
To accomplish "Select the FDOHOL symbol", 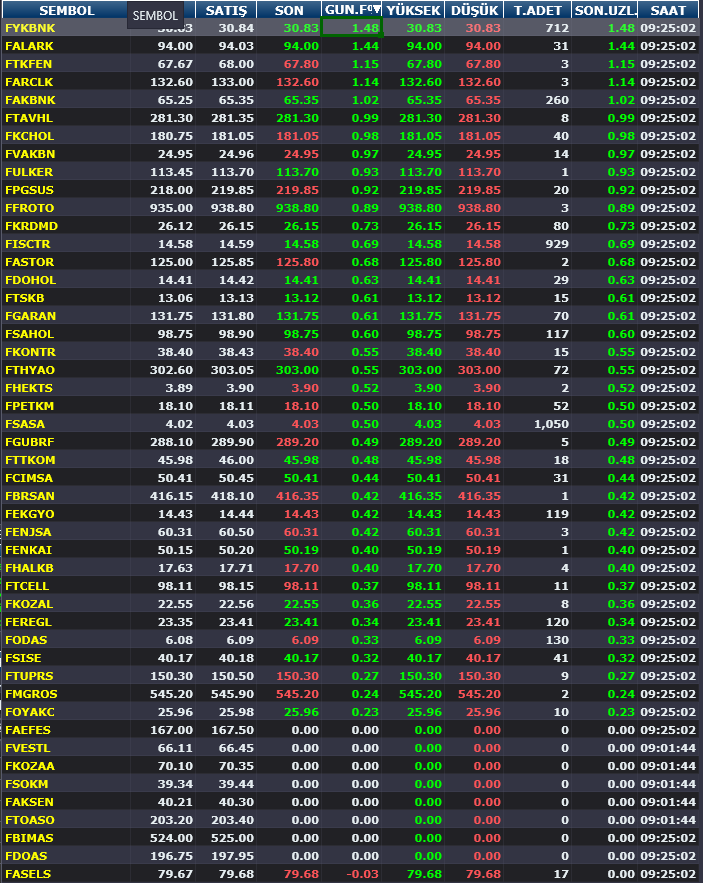I will (x=30, y=280).
